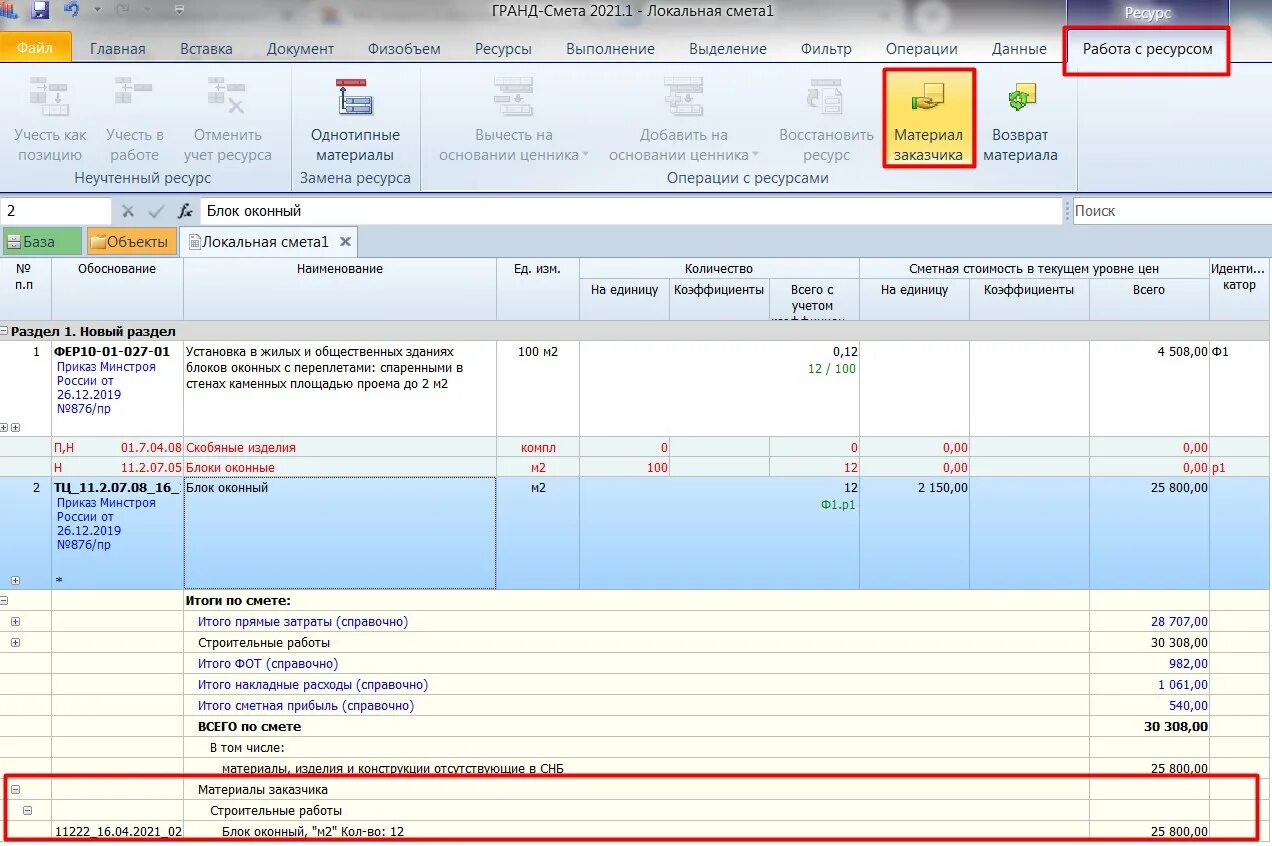Switch to the Главная ribbon tab
This screenshot has height=846, width=1272.
[x=118, y=49]
